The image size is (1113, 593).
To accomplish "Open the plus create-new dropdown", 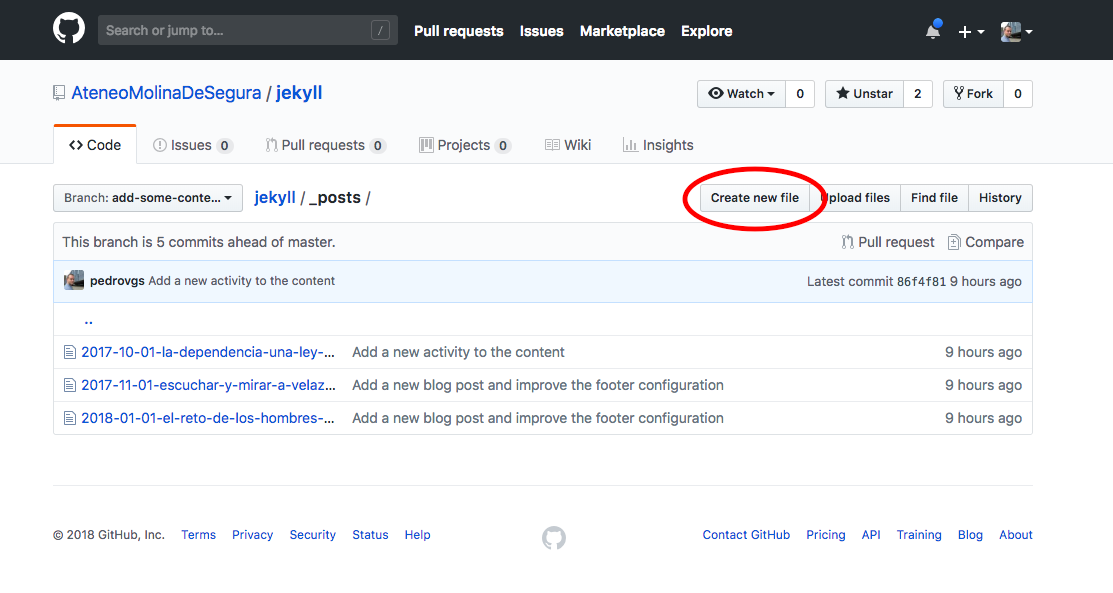I will coord(971,31).
